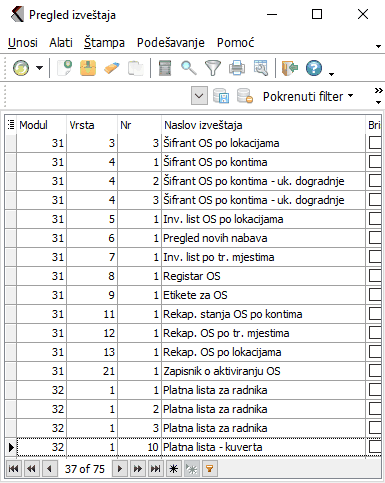Sort by the Modul column header
The image size is (385, 483).
42,125
